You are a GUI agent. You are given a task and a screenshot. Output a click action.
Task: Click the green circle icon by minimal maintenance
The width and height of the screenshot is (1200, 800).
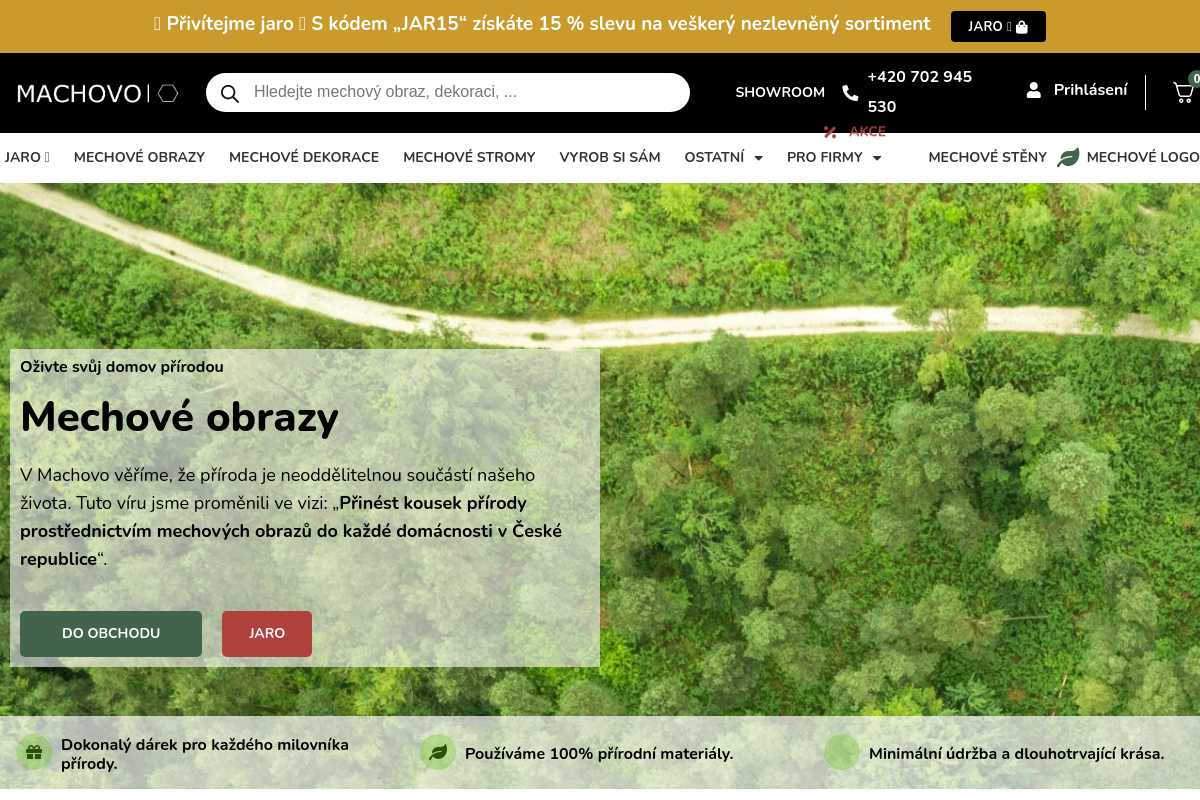(x=842, y=752)
